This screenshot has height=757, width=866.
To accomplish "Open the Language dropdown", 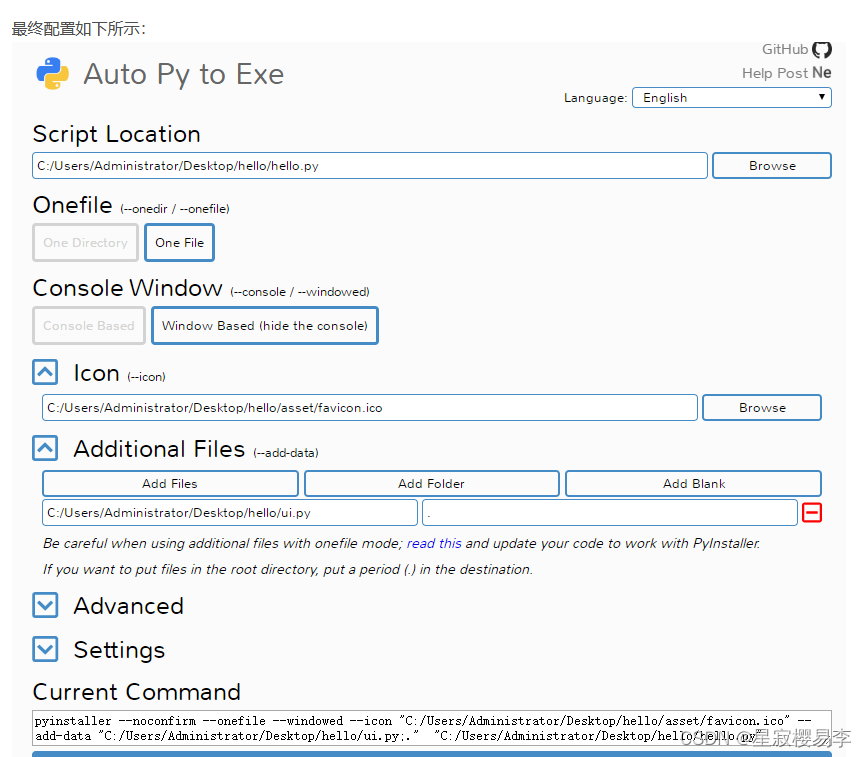I will 732,98.
